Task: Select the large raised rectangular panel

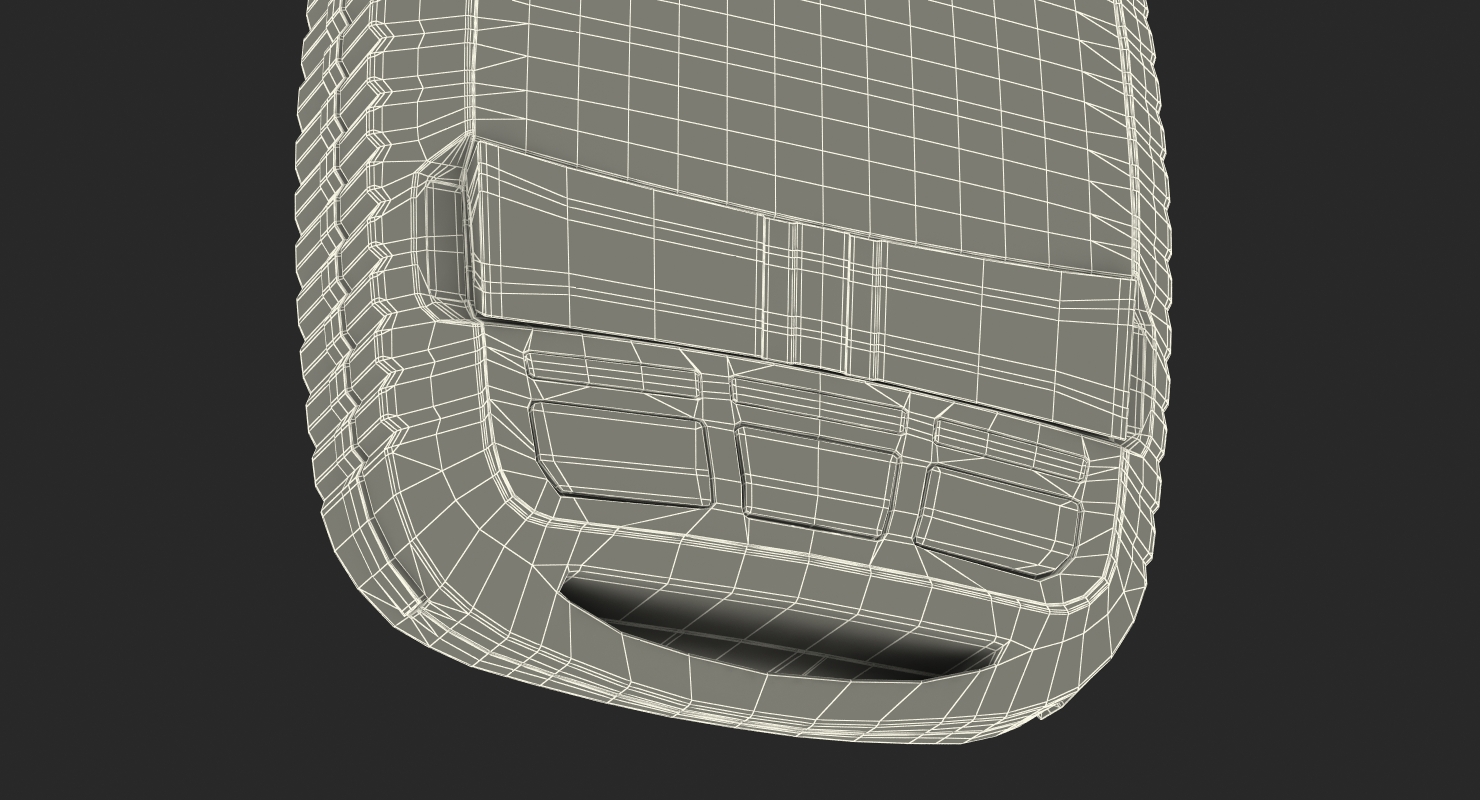Action: 806,292
